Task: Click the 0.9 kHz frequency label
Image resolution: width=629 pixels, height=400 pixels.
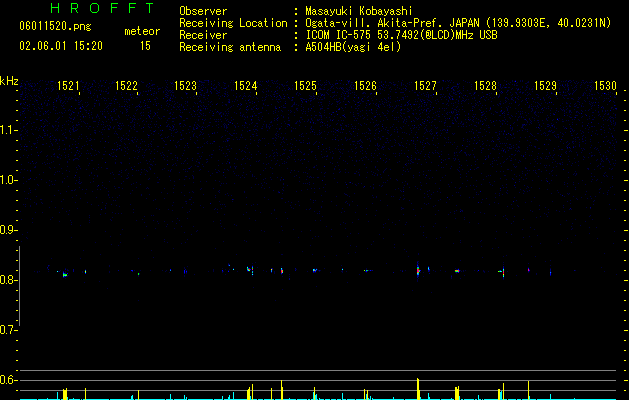Action: pyautogui.click(x=9, y=230)
